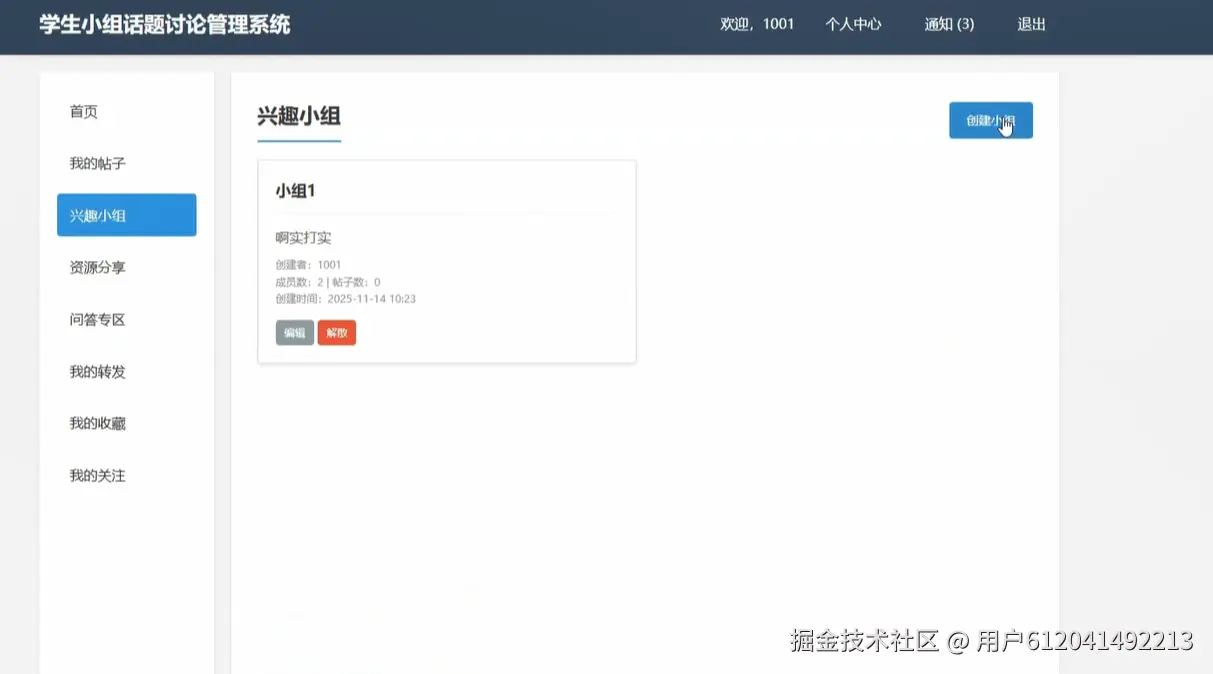This screenshot has height=674, width=1213.
Task: Click the creator 1001 info on the card
Action: pyautogui.click(x=308, y=264)
